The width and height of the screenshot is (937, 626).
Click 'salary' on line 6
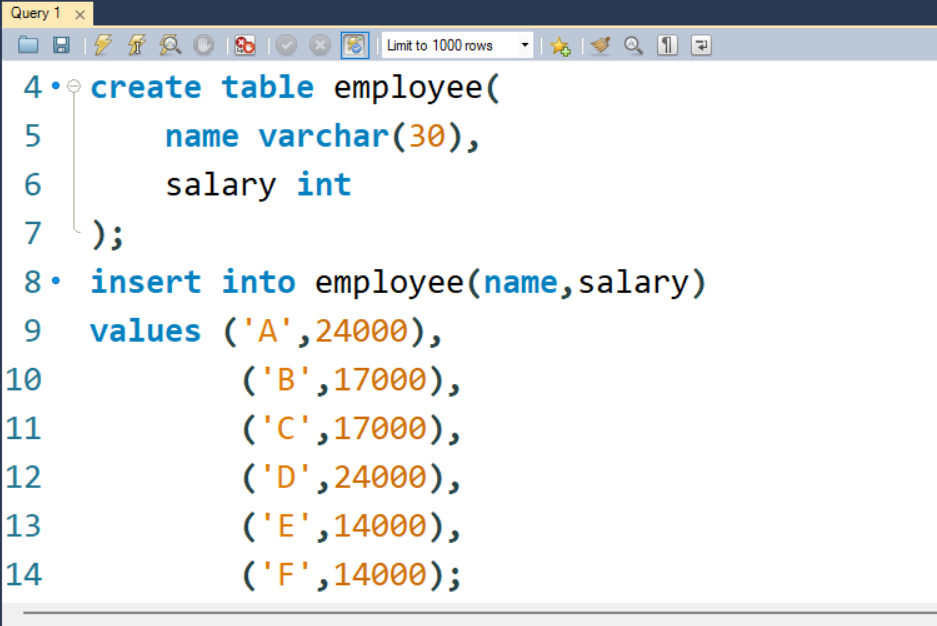[x=221, y=186]
